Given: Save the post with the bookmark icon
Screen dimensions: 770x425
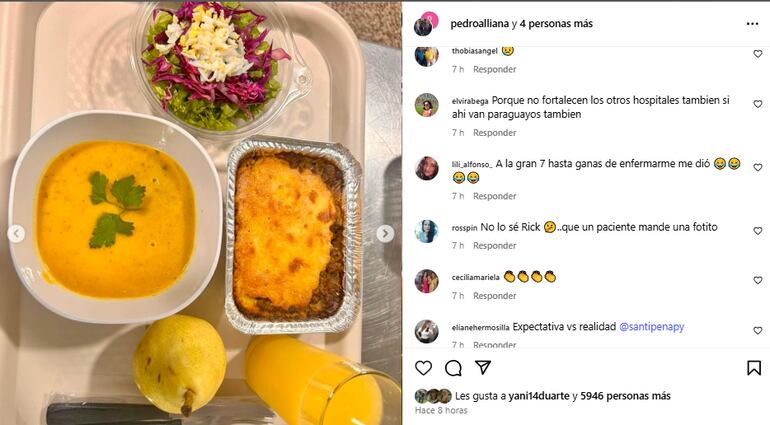Looking at the screenshot, I should [754, 368].
